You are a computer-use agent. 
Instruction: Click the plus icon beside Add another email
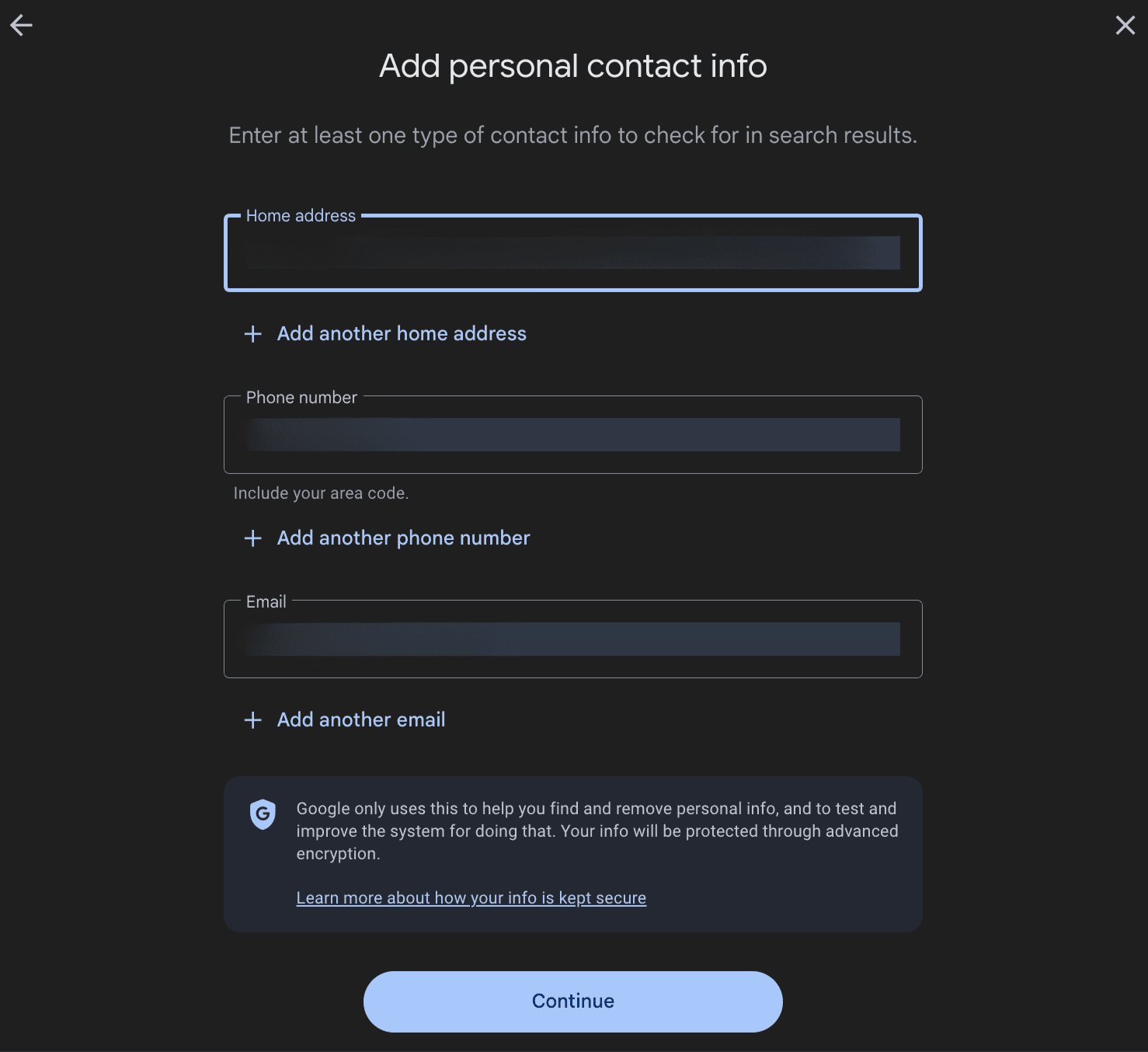[x=252, y=719]
